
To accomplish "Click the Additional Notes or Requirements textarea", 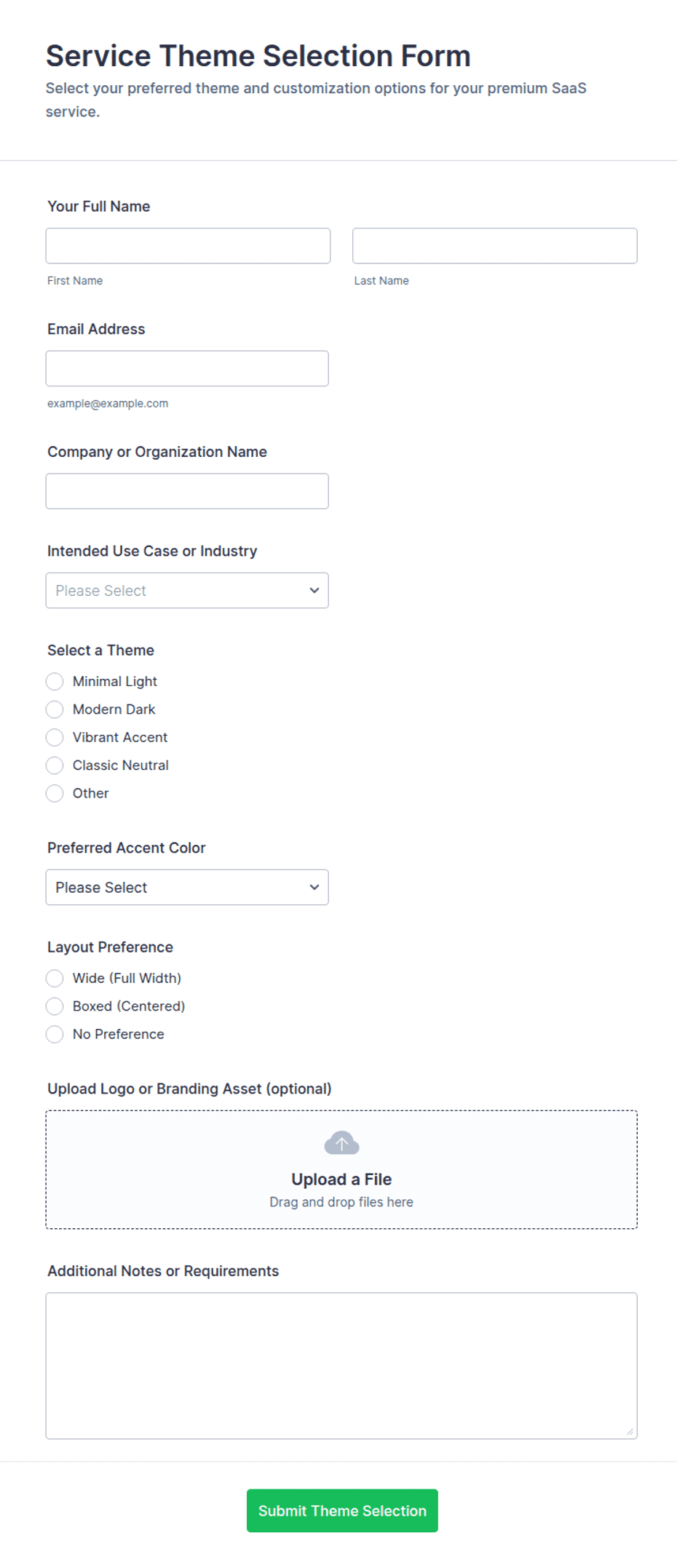I will click(341, 1366).
